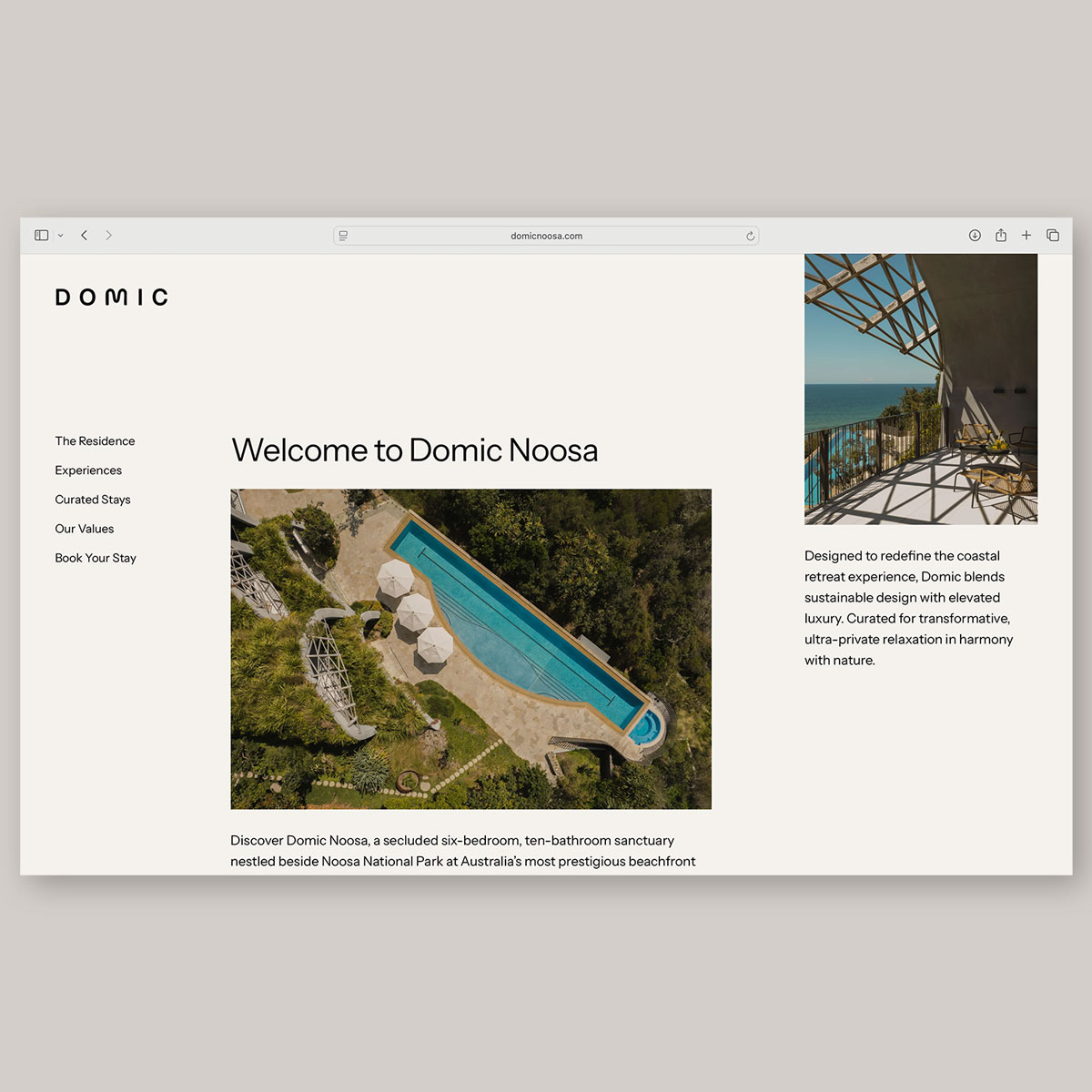Expand the sidebar tab group dropdown chevron

tap(61, 236)
